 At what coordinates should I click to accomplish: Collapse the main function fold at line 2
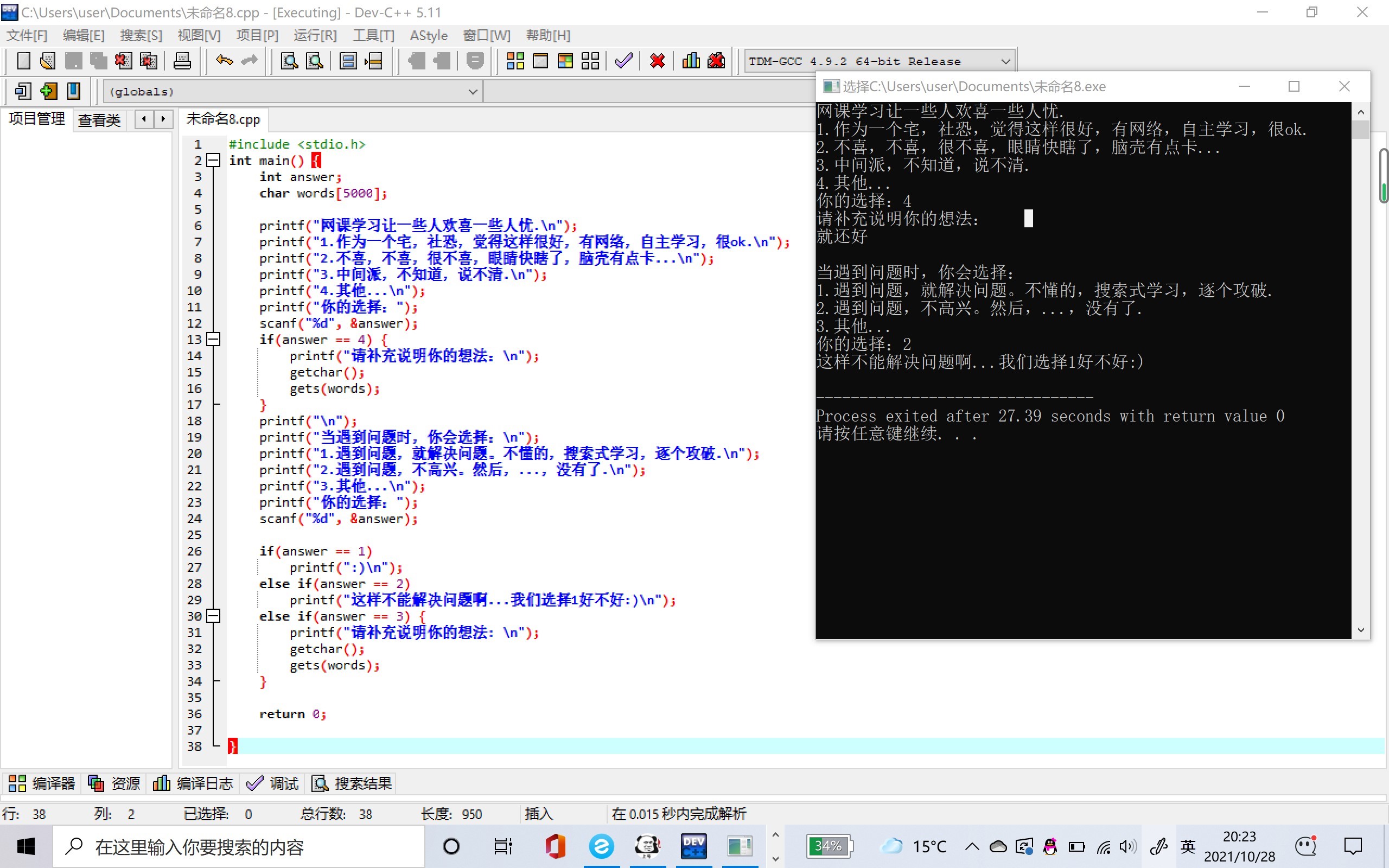pos(214,161)
